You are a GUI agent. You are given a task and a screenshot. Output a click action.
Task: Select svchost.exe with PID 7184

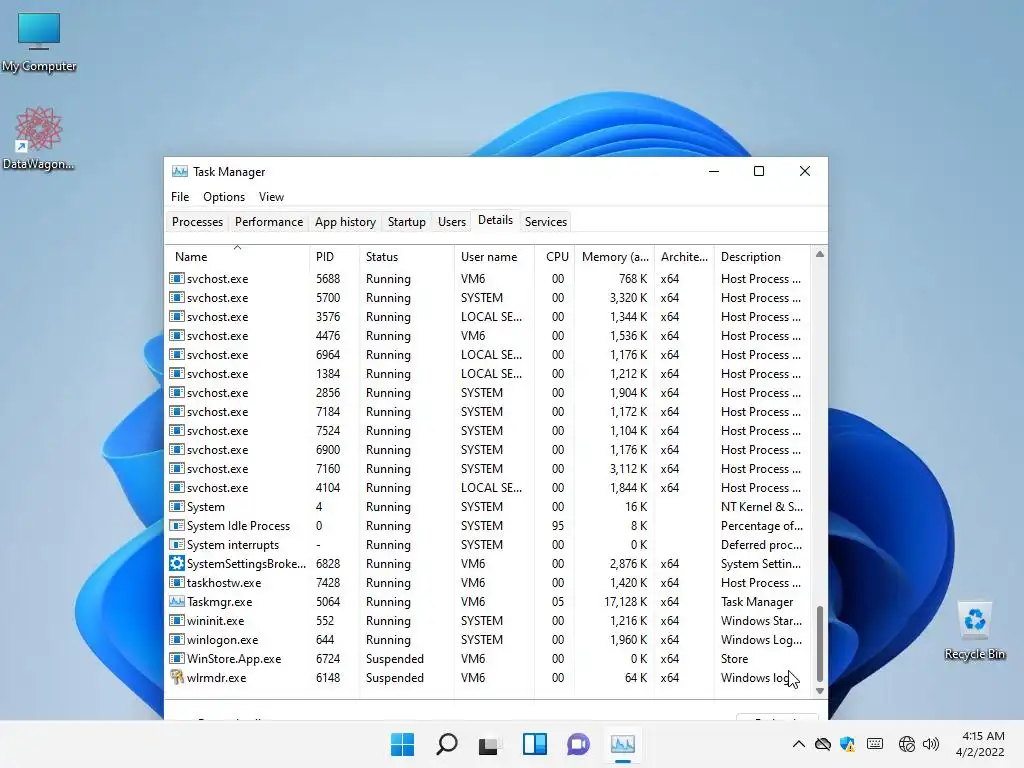488,411
